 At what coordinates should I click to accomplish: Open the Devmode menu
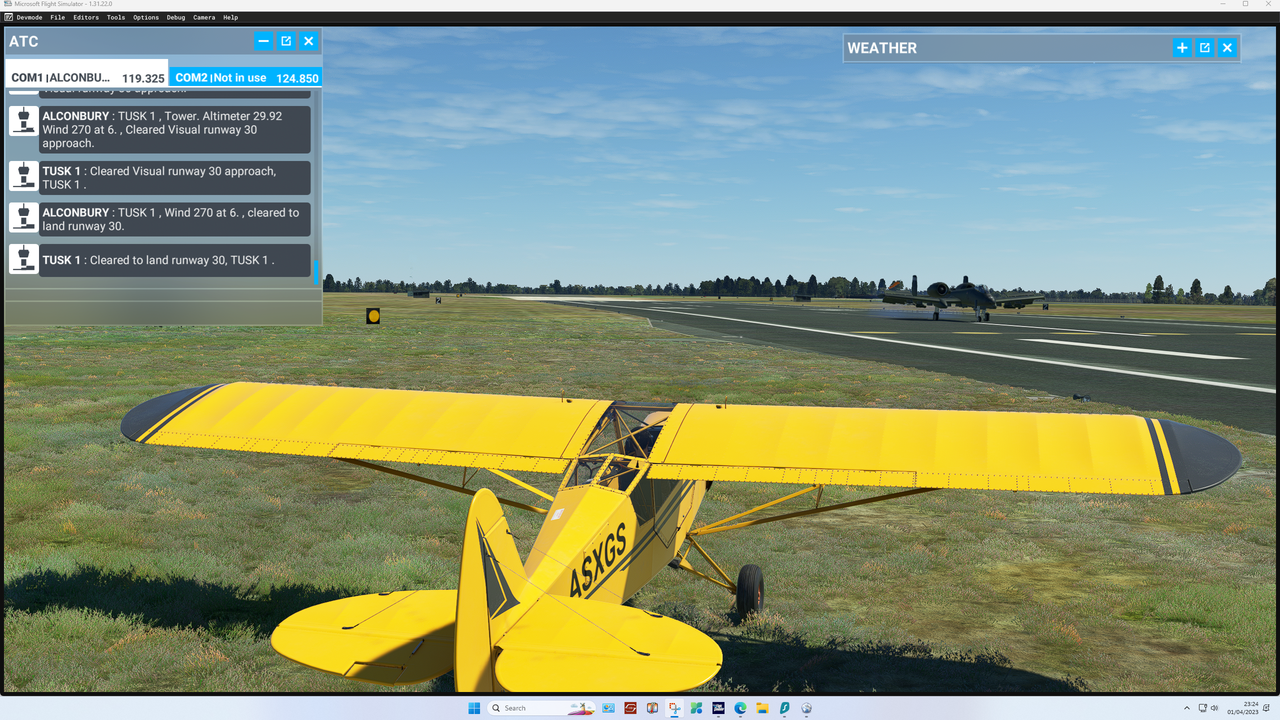point(30,17)
